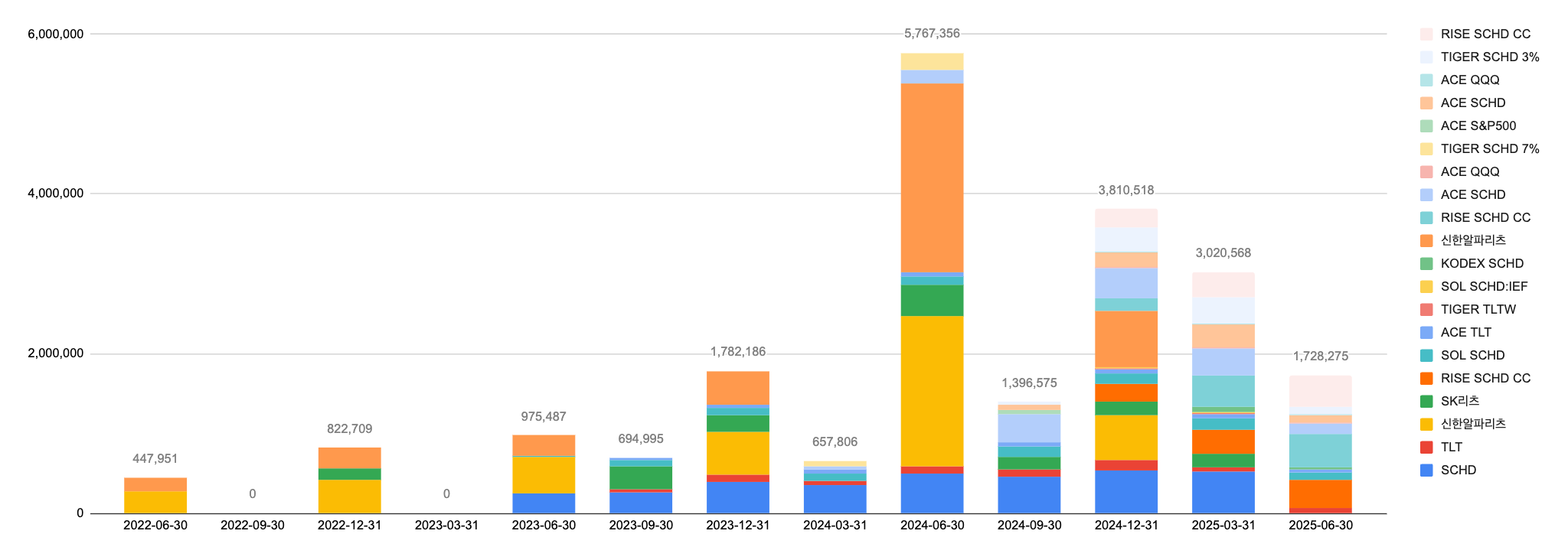Pick the SOL SCHD:IEF legend swatch
1568x560 pixels.
(1426, 287)
